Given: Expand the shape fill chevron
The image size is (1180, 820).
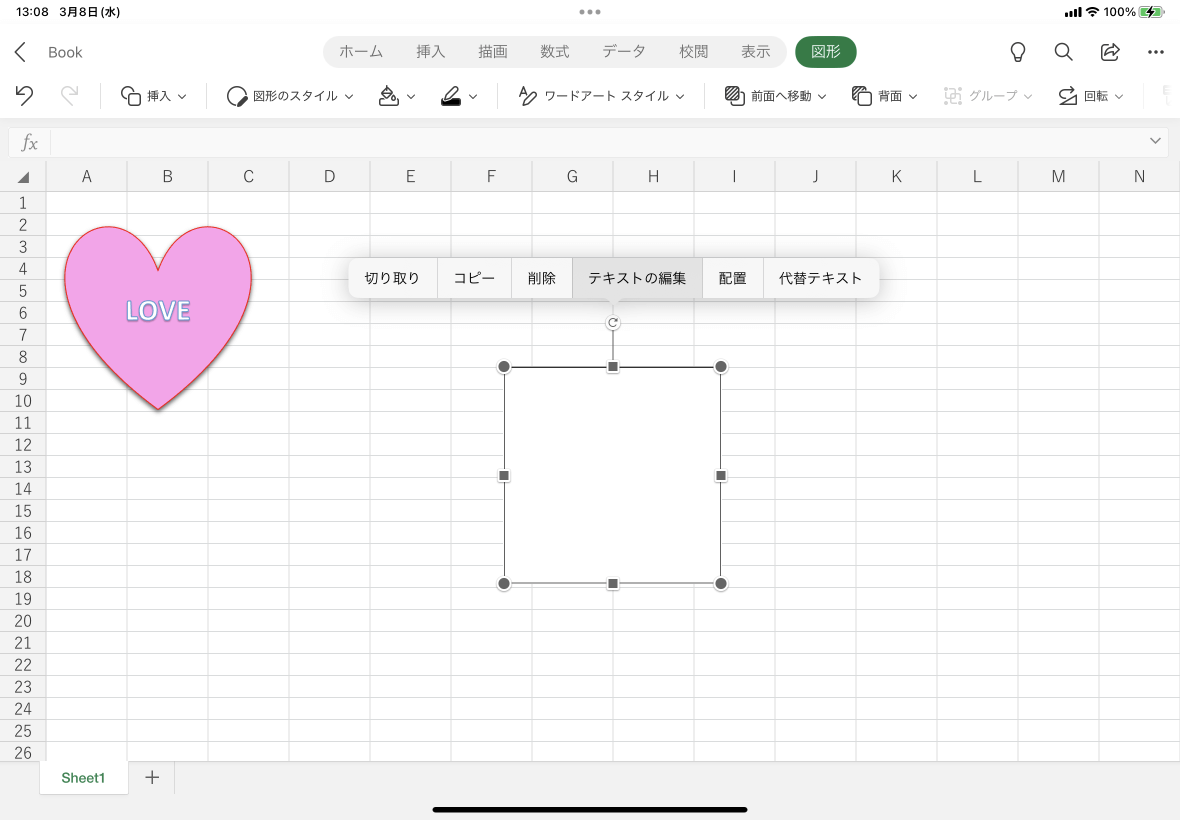Looking at the screenshot, I should [411, 96].
